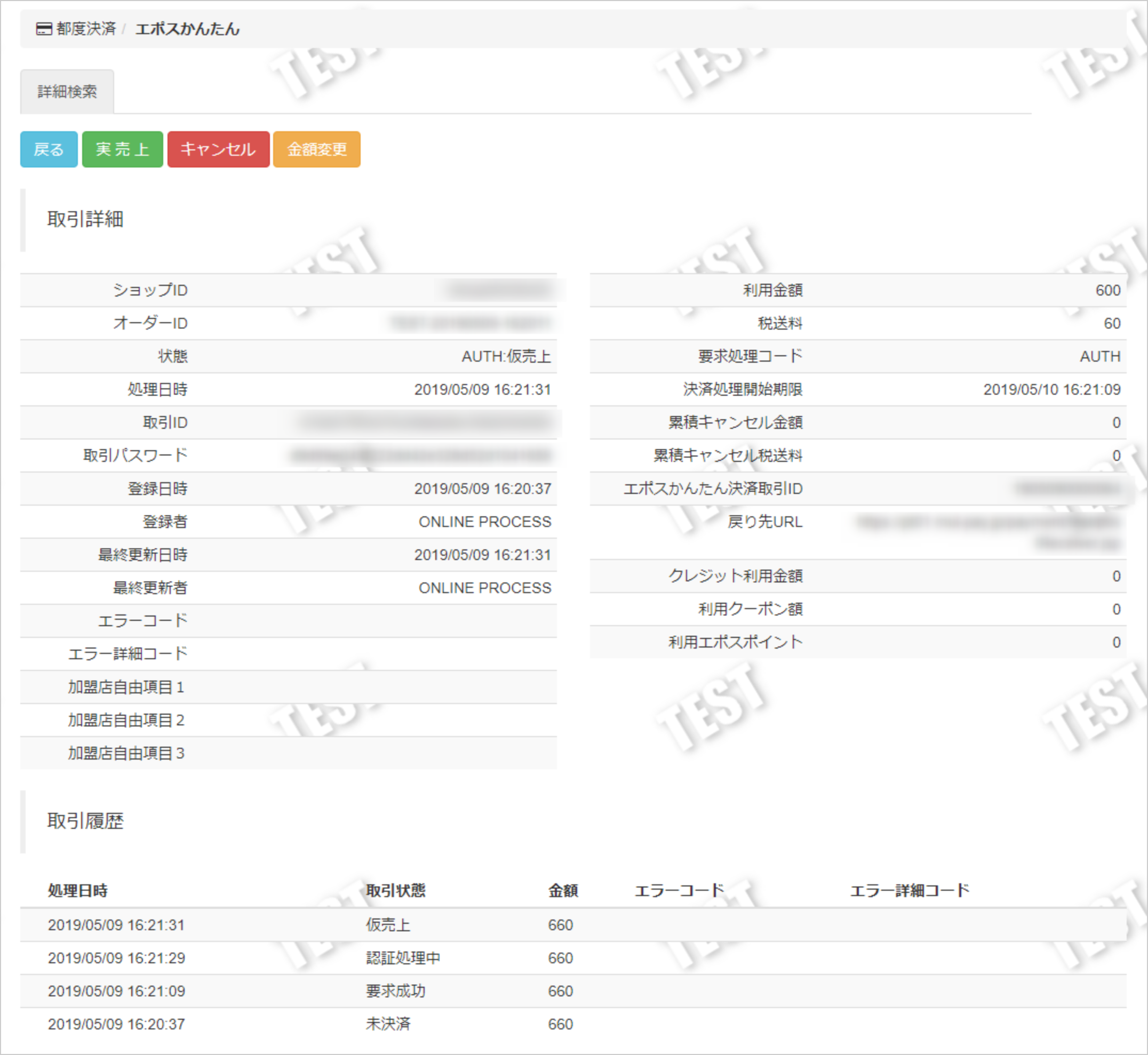Select the 最終更新日時 value in 取引詳細
The image size is (1148, 1055).
click(x=483, y=555)
